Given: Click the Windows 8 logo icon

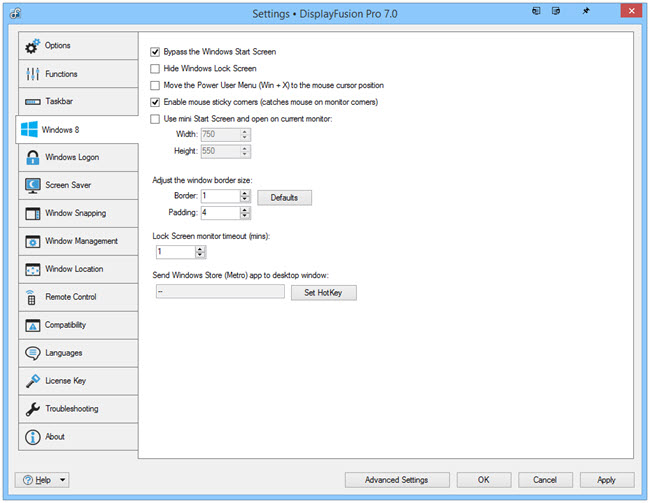Looking at the screenshot, I should pos(29,129).
